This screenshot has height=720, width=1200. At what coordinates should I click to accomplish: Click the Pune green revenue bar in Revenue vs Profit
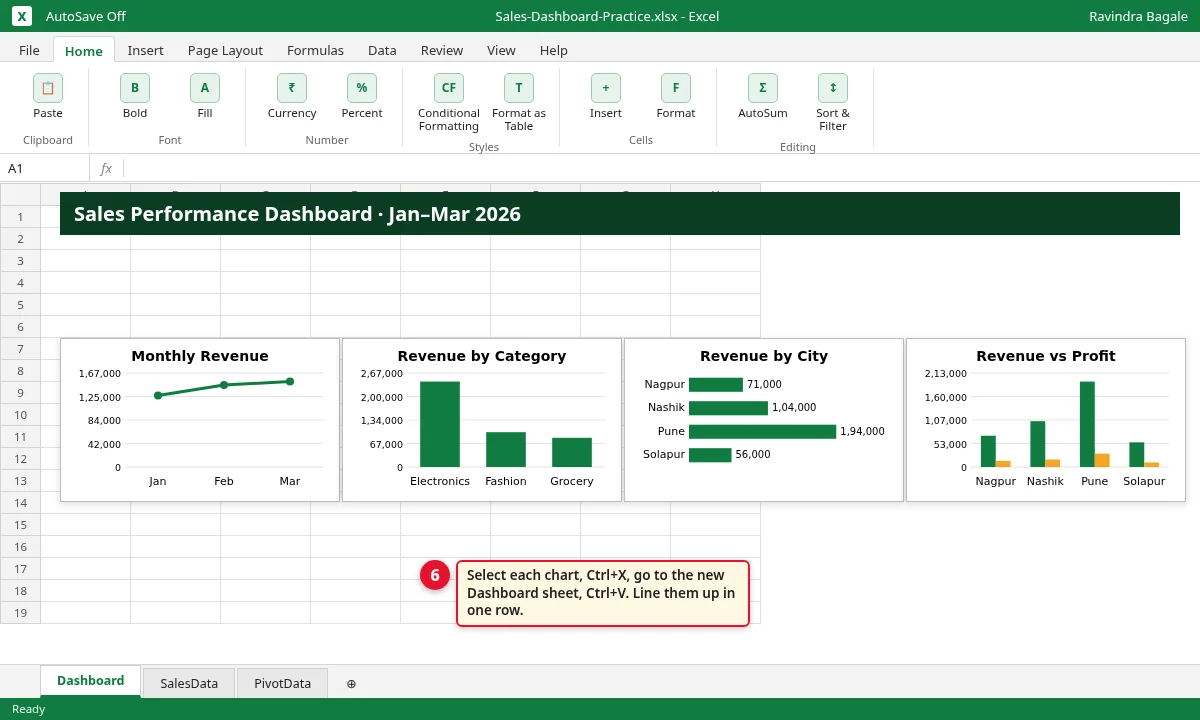(1087, 424)
